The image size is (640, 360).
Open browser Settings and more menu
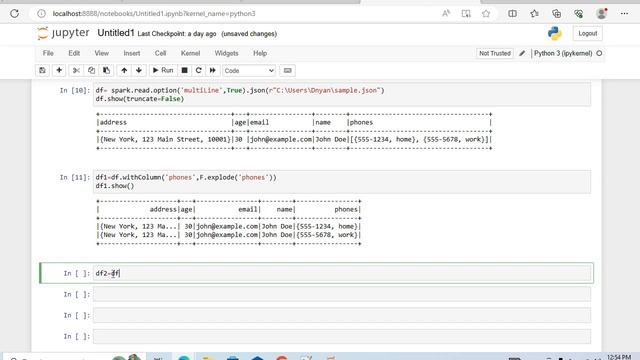click(x=624, y=13)
